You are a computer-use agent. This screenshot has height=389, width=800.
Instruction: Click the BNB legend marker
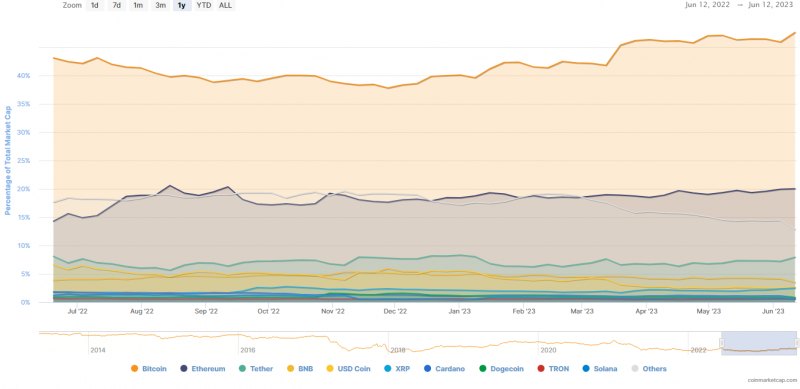click(290, 369)
